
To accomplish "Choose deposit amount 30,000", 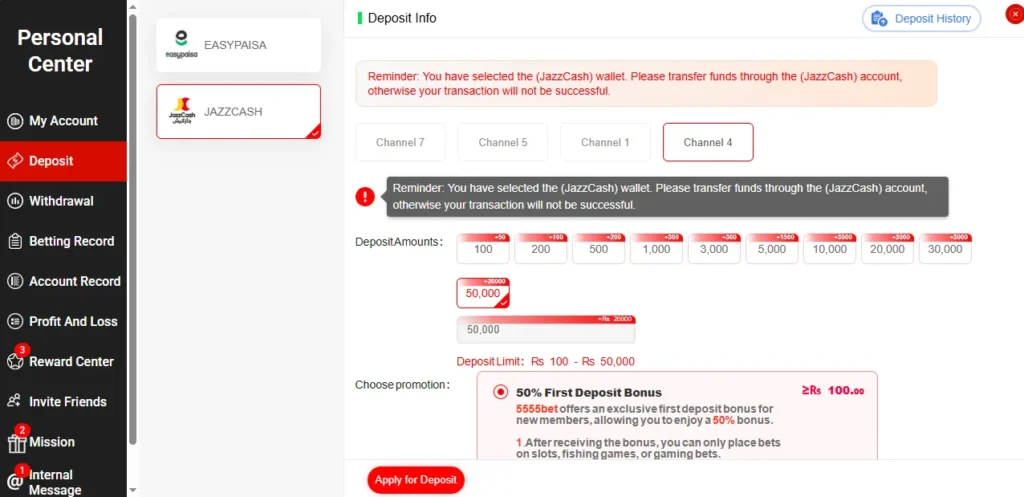I will pyautogui.click(x=945, y=249).
